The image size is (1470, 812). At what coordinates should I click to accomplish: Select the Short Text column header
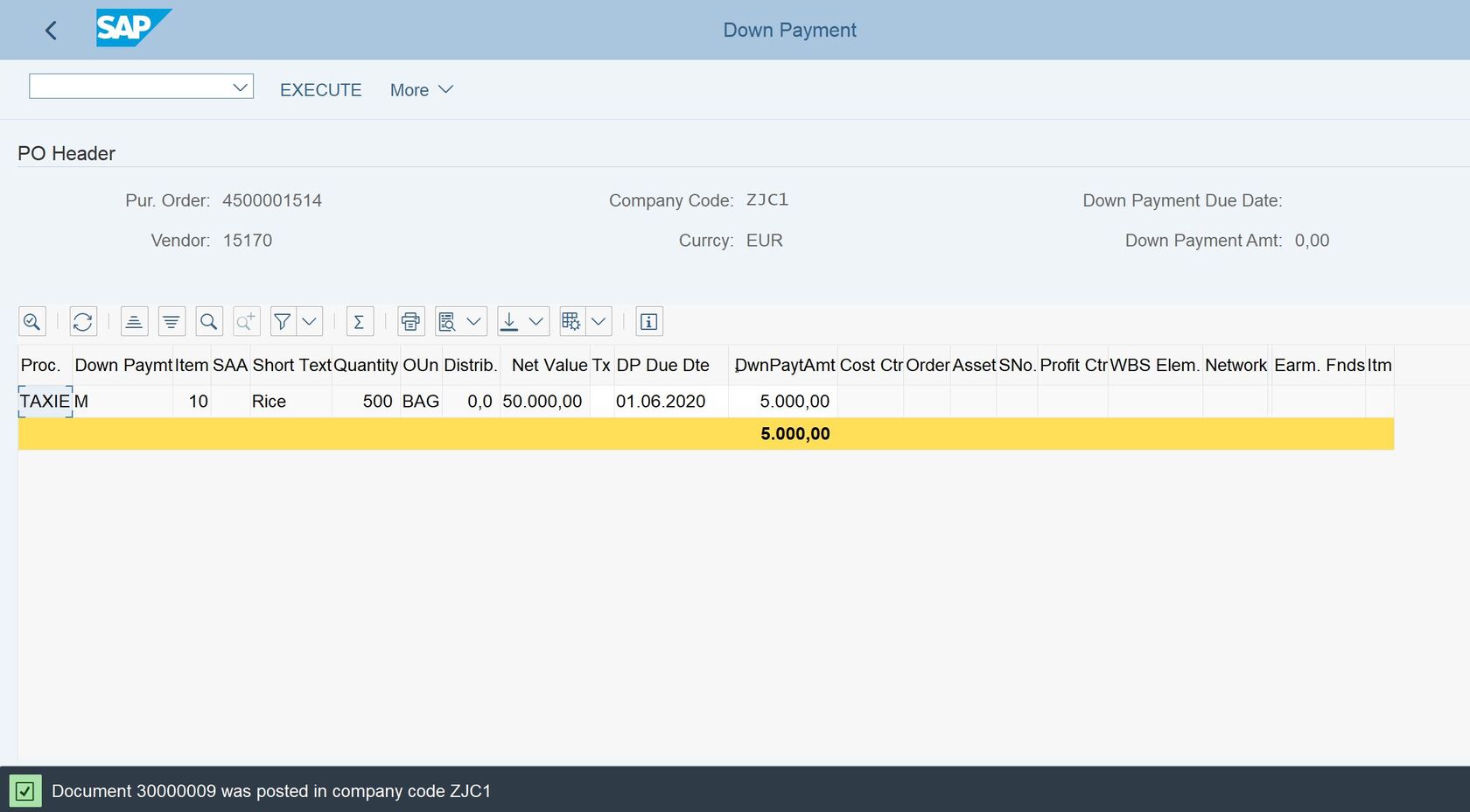click(x=291, y=365)
